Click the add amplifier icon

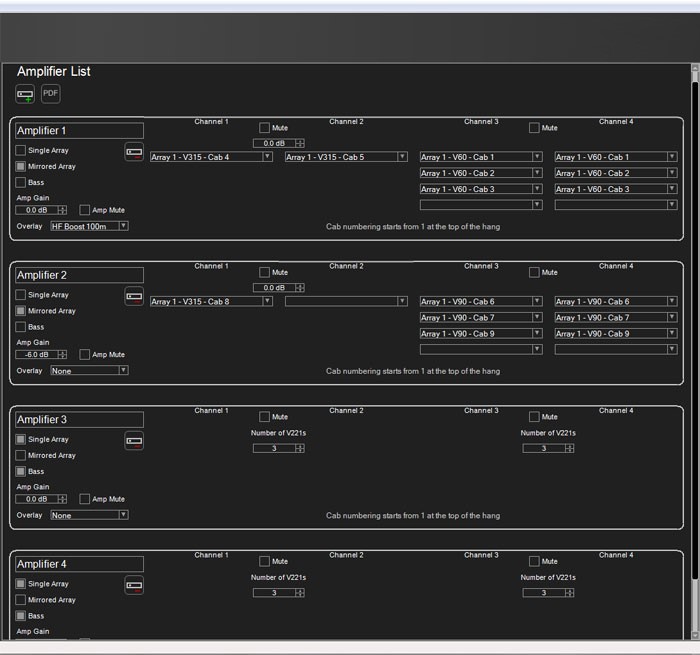(25, 94)
